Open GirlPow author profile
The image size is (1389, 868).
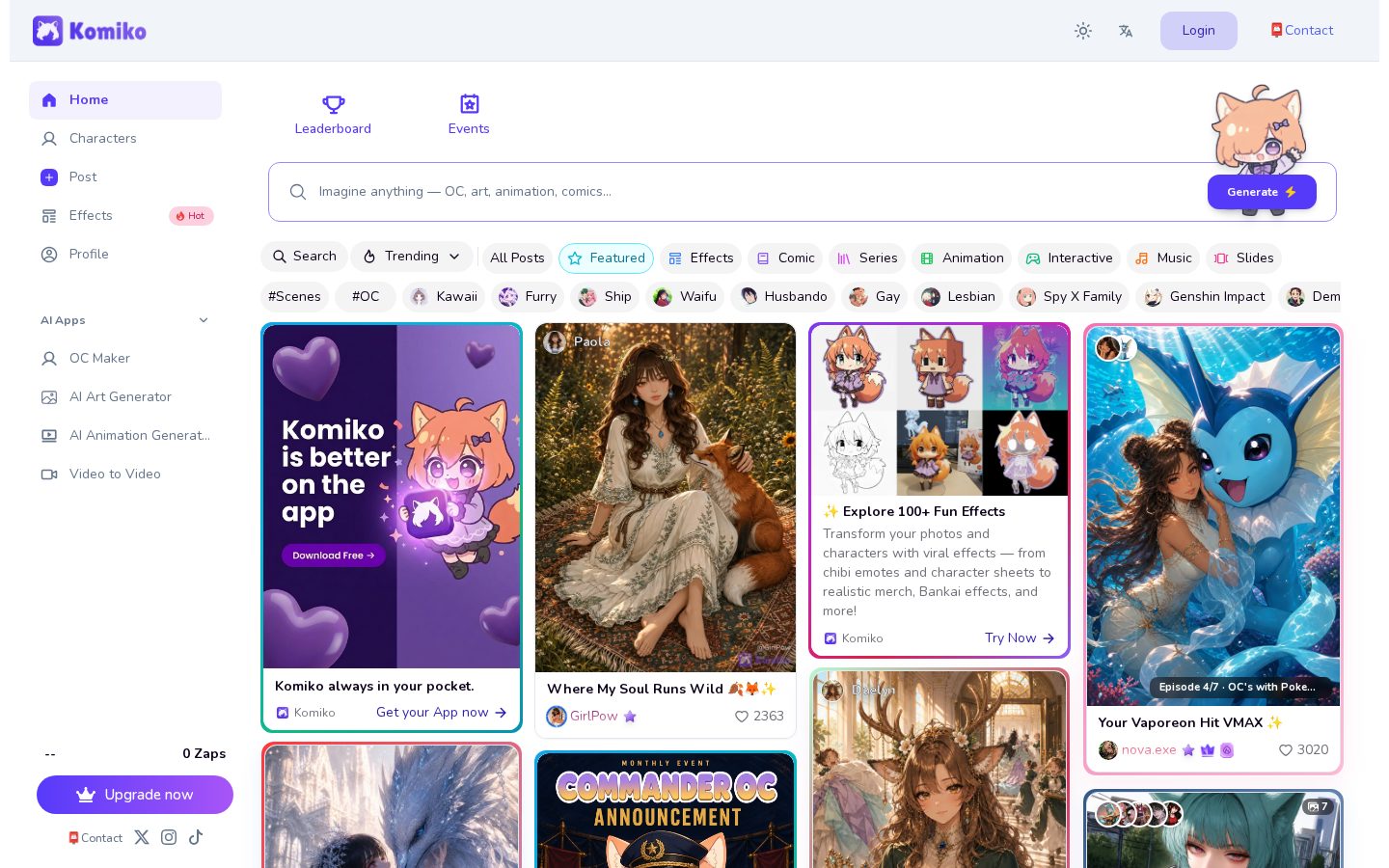coord(591,717)
